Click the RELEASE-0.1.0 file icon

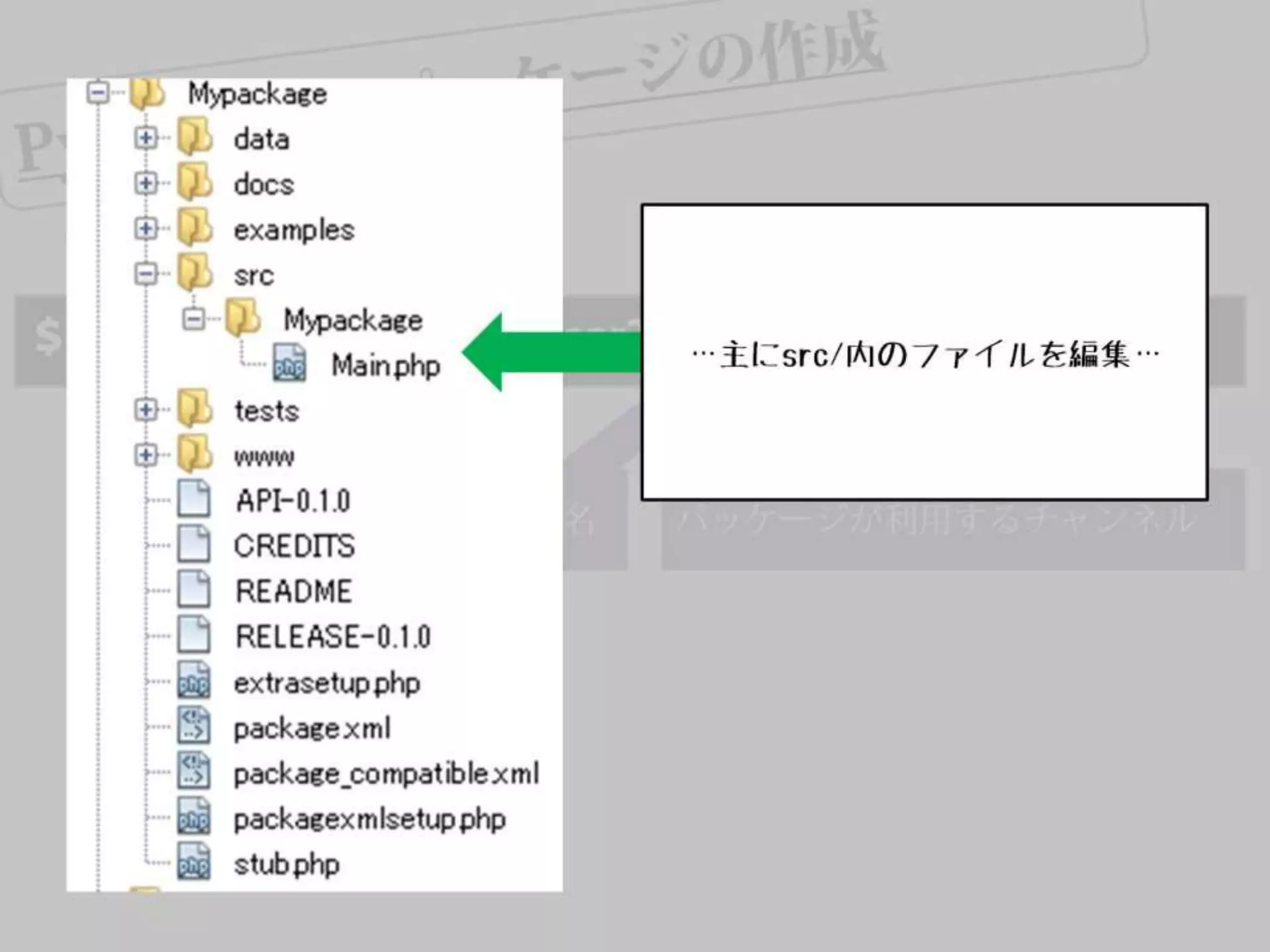coord(193,635)
